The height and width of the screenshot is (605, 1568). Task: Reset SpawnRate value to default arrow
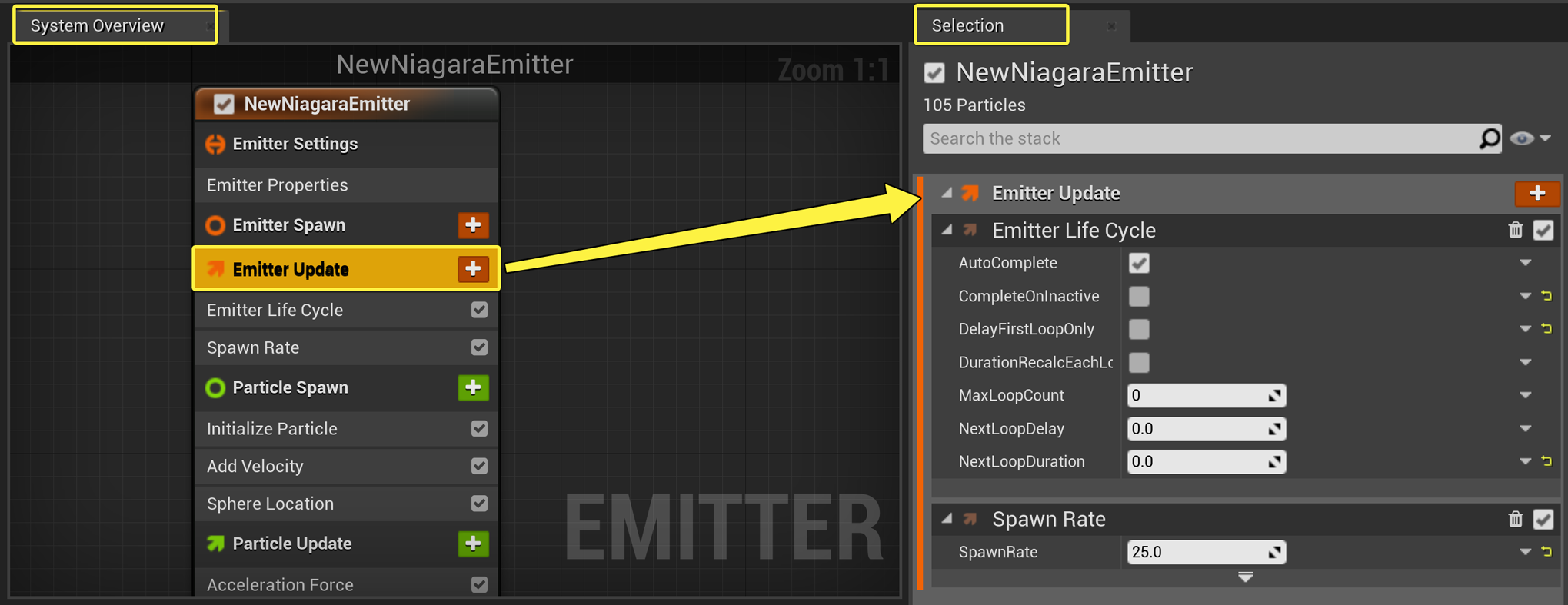pos(1546,552)
